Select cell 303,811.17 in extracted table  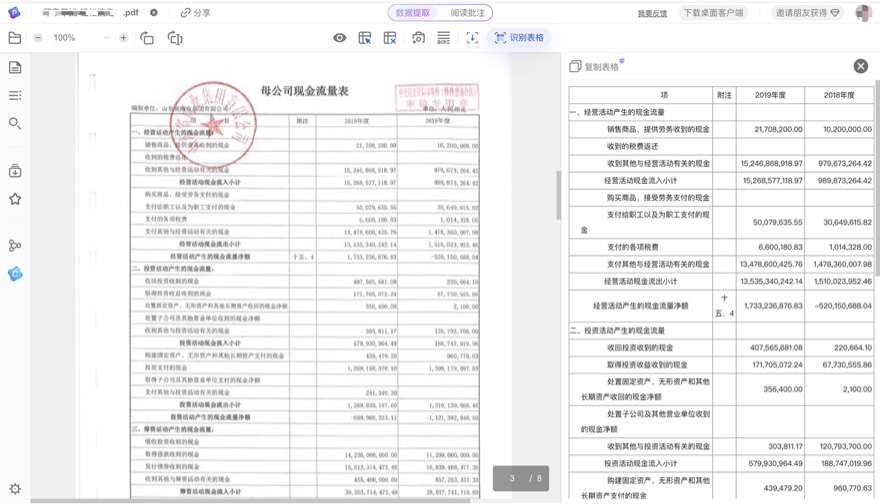tap(771, 446)
